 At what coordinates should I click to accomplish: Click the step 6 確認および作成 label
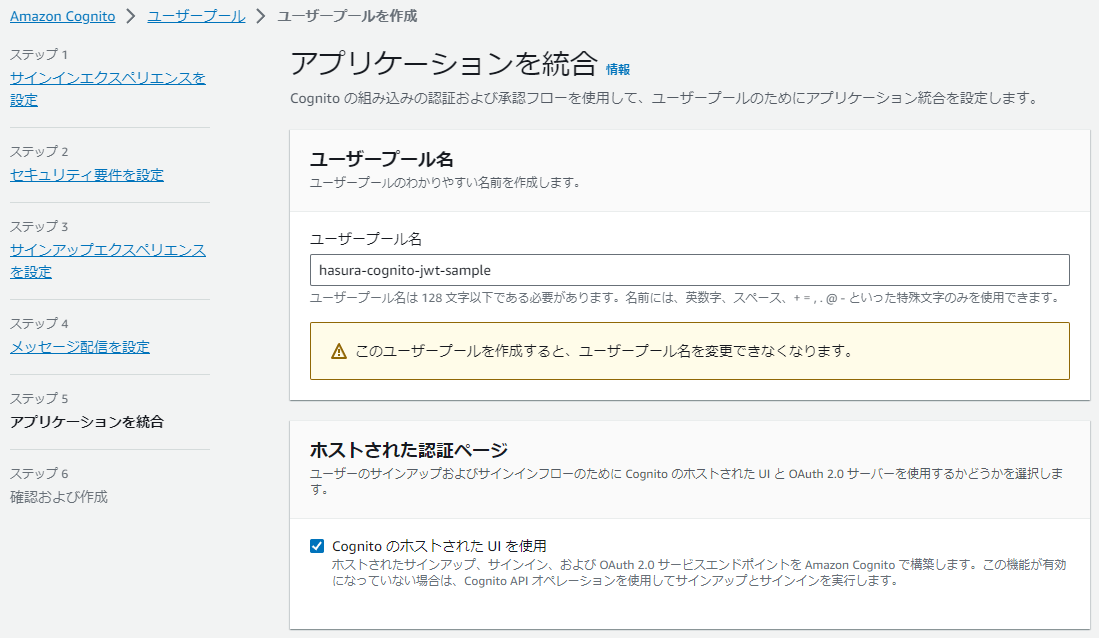[59, 497]
